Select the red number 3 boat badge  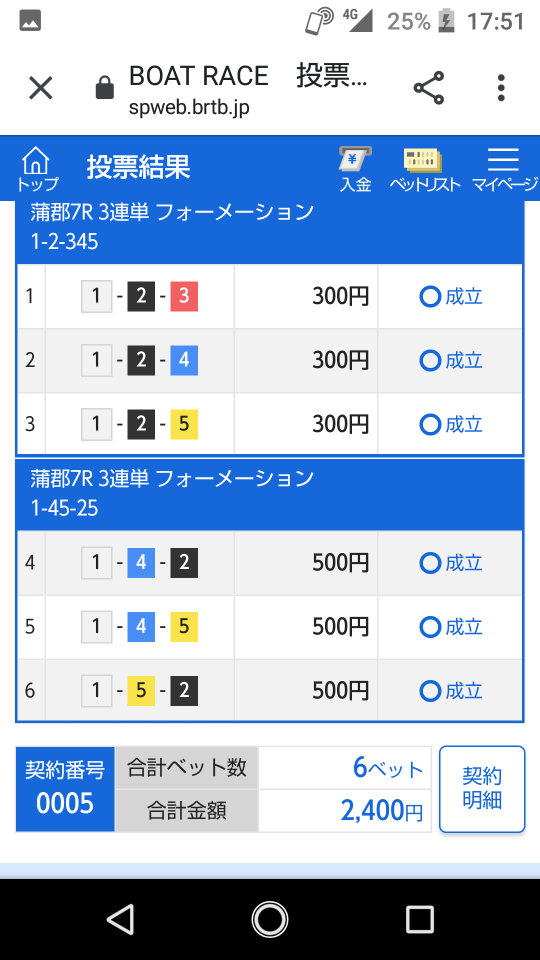click(x=184, y=297)
